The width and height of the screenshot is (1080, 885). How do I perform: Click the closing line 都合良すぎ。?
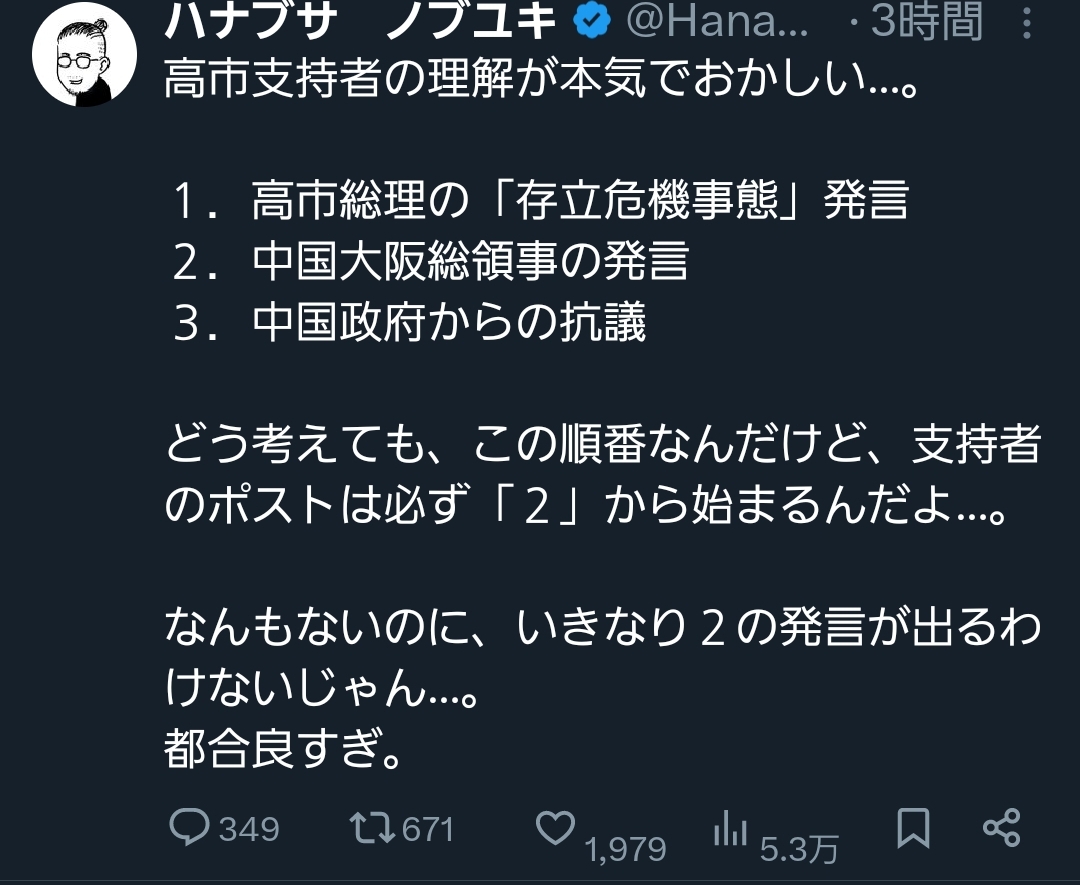coord(282,749)
